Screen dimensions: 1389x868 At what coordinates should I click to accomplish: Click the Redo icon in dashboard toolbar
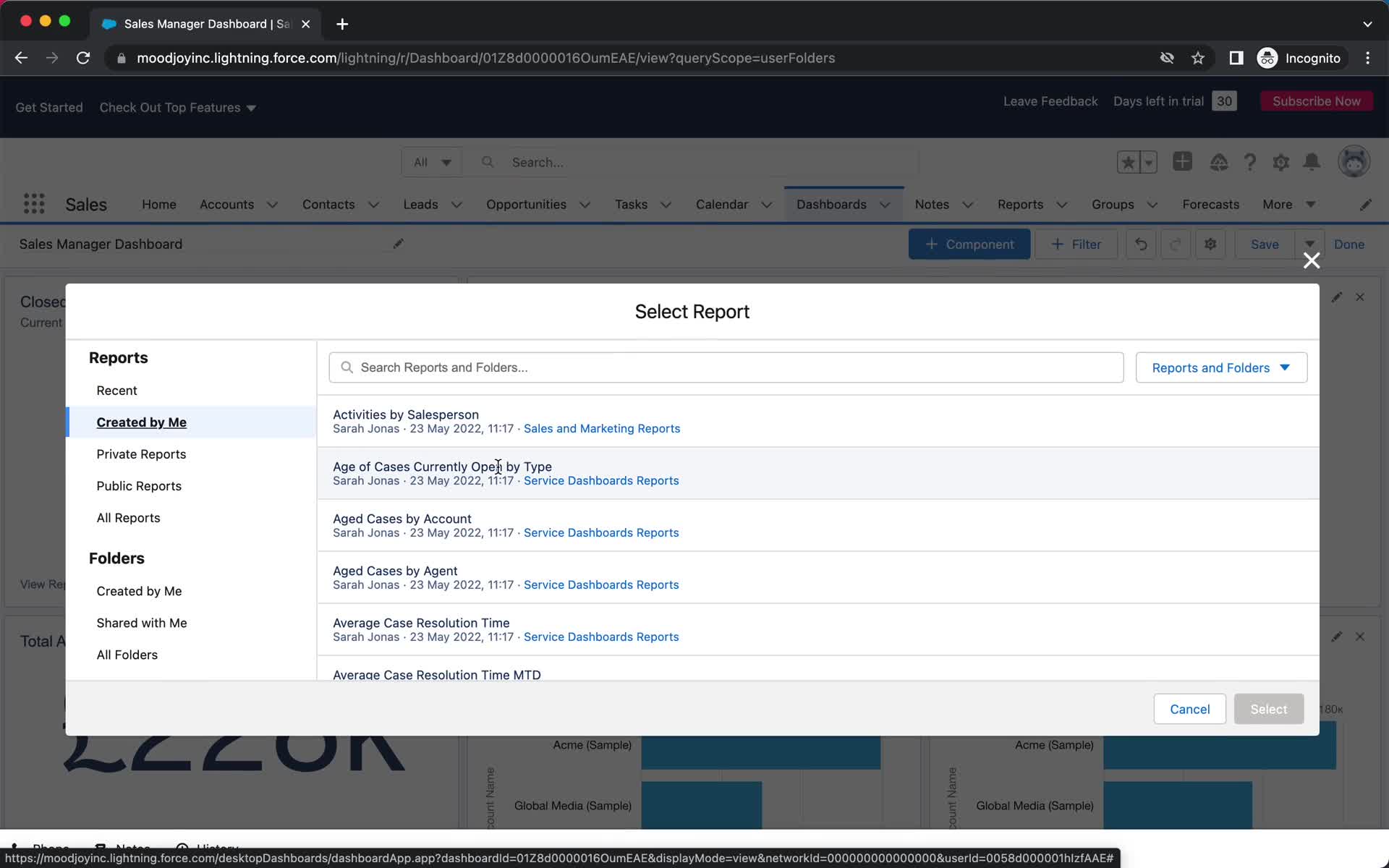click(x=1175, y=244)
